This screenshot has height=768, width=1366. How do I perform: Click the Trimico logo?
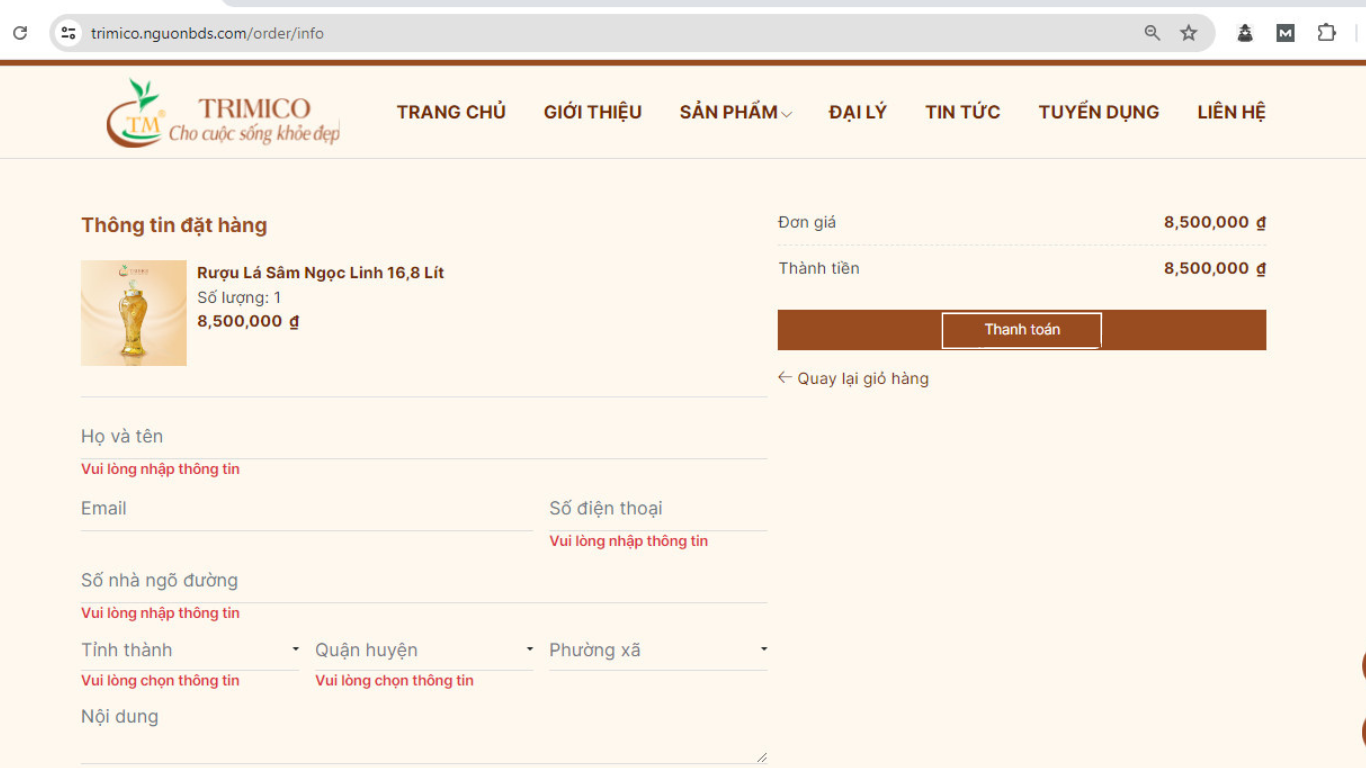pos(223,113)
